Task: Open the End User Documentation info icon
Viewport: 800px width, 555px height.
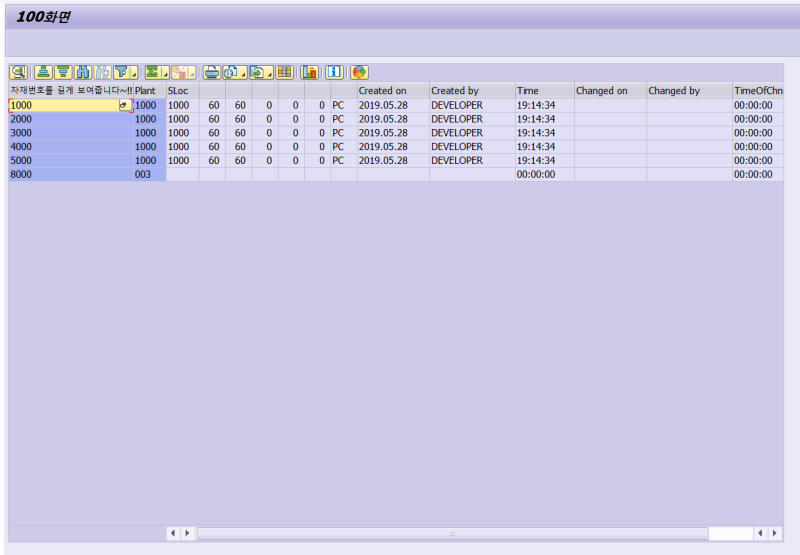Action: click(x=335, y=72)
